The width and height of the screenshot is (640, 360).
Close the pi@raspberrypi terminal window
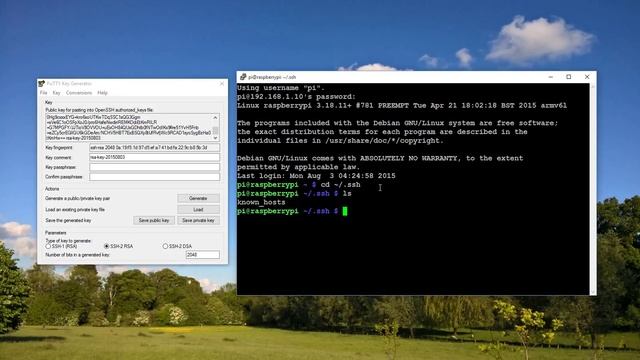[x=587, y=77]
